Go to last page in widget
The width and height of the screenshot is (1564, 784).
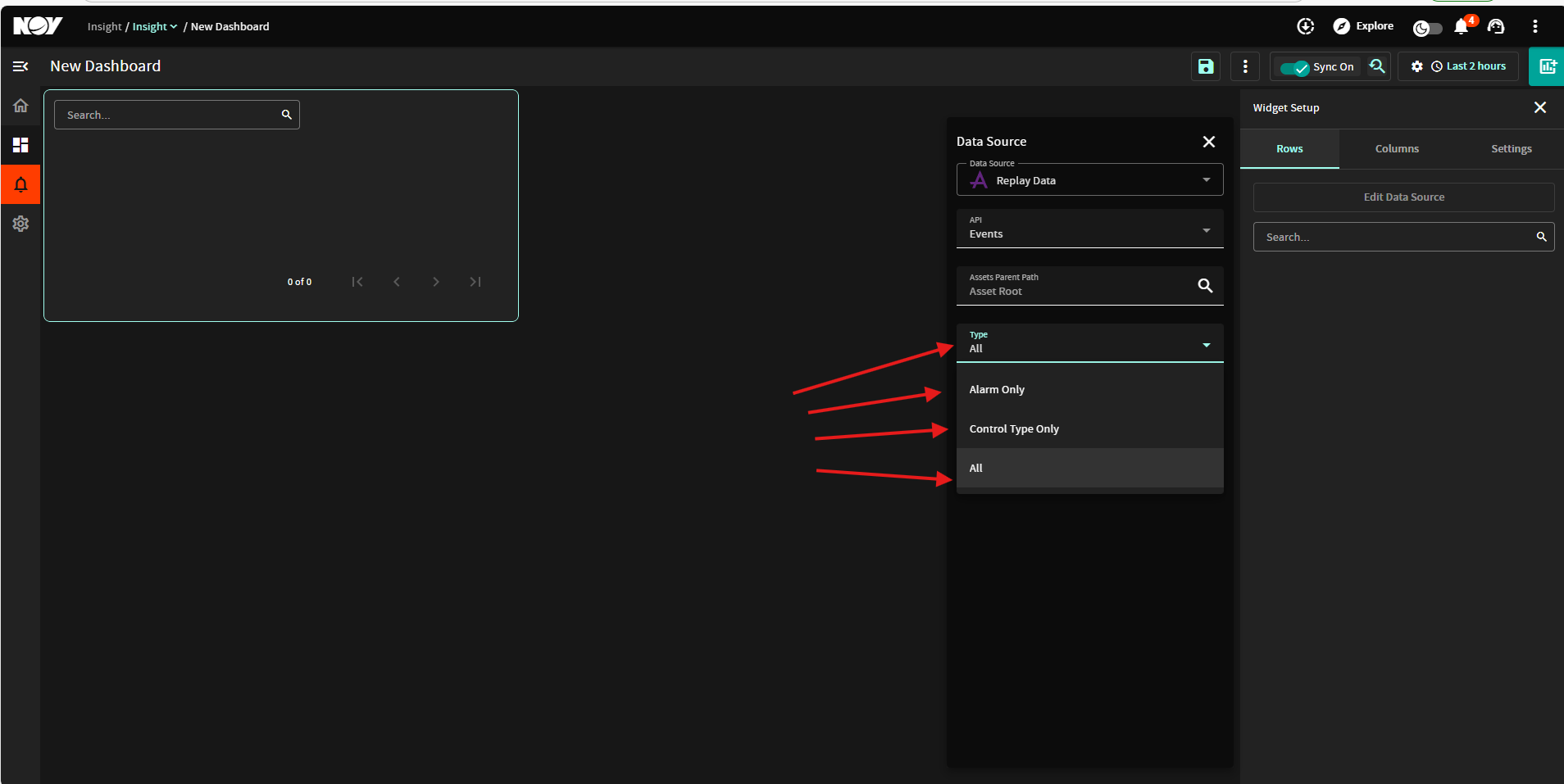(475, 282)
